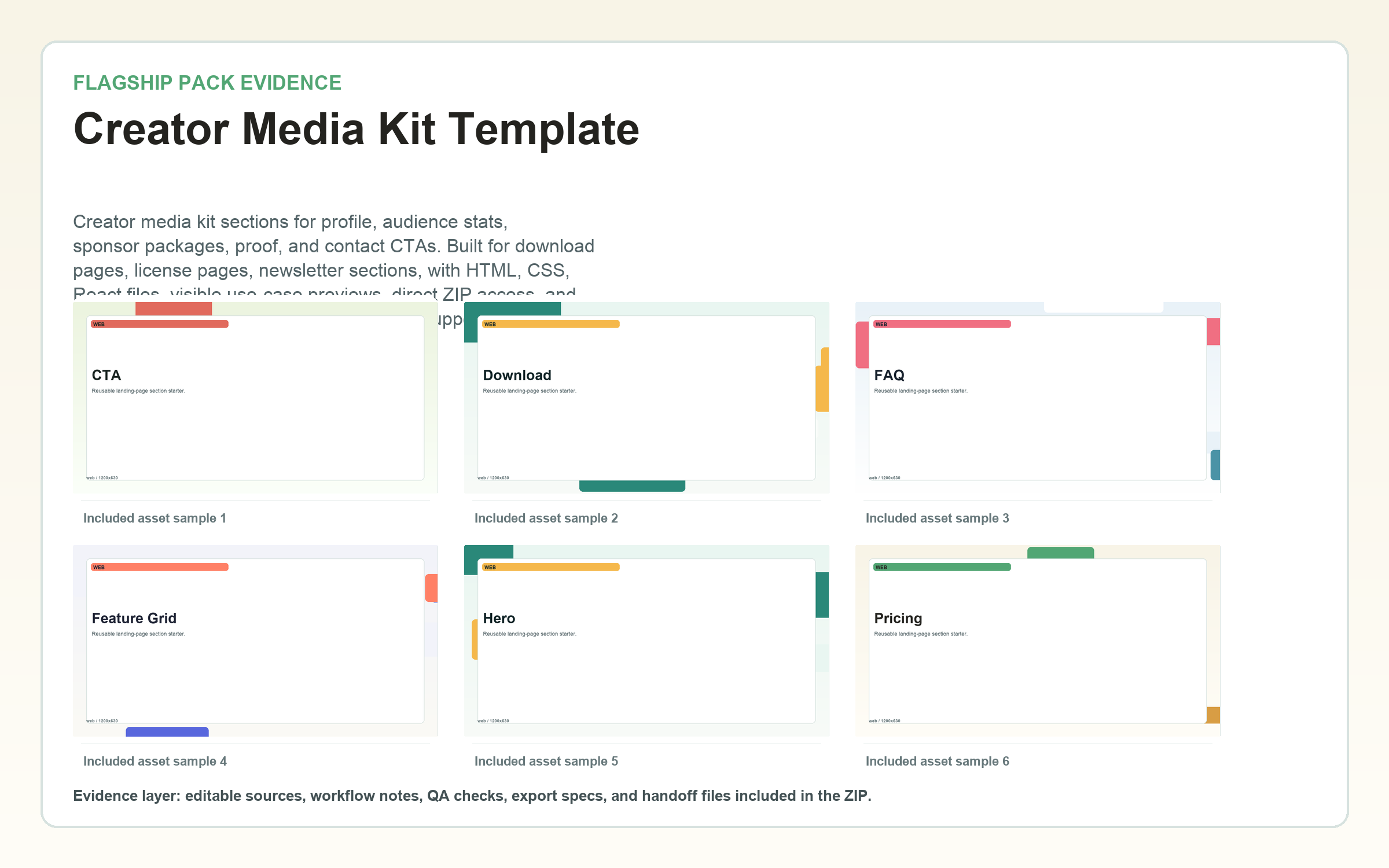Open the Pricing asset sample thumbnail
The height and width of the screenshot is (868, 1389).
click(1038, 641)
